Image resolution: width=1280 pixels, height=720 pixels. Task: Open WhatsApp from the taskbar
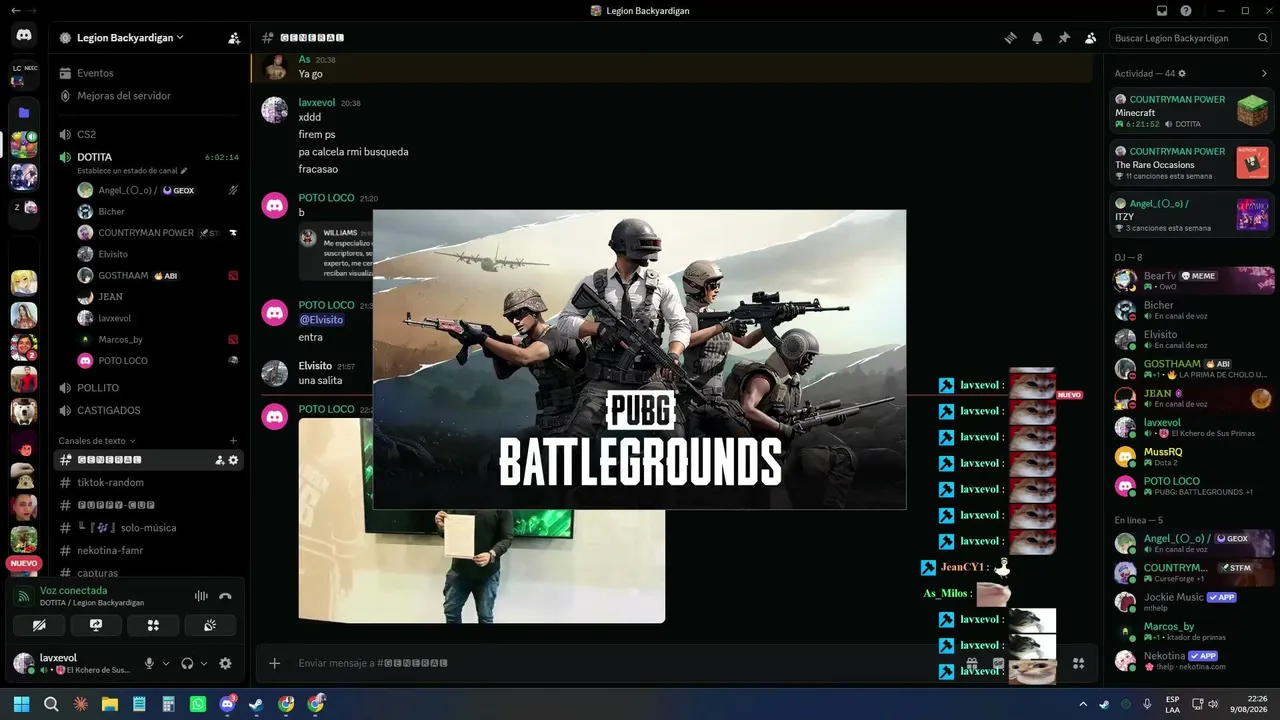click(x=198, y=704)
